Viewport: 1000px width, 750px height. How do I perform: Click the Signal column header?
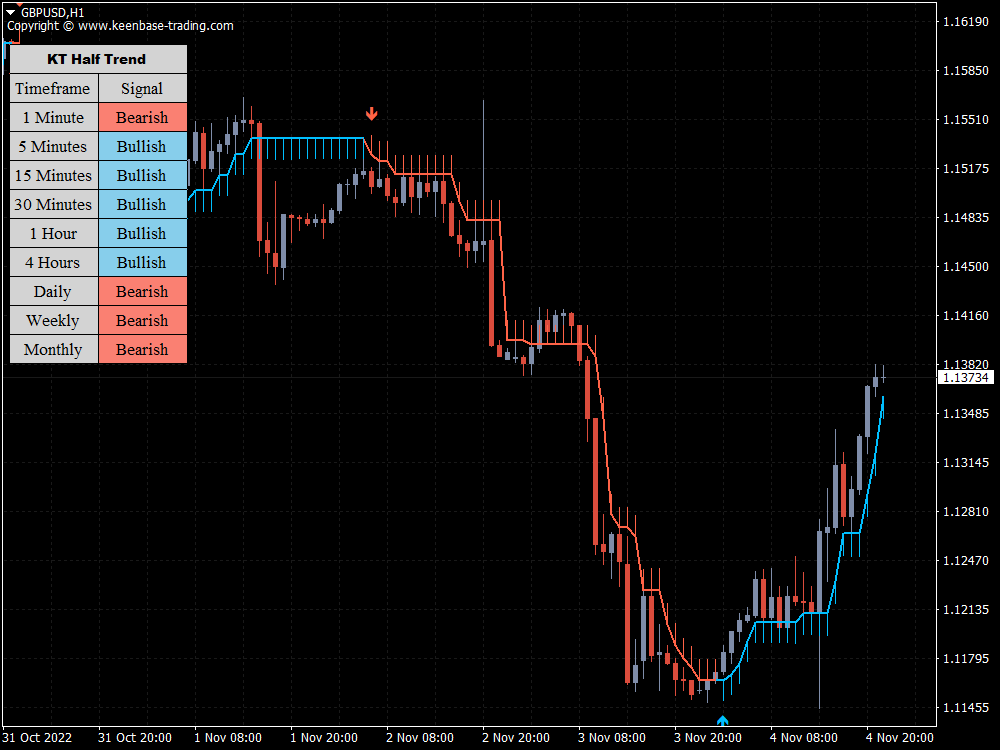143,88
